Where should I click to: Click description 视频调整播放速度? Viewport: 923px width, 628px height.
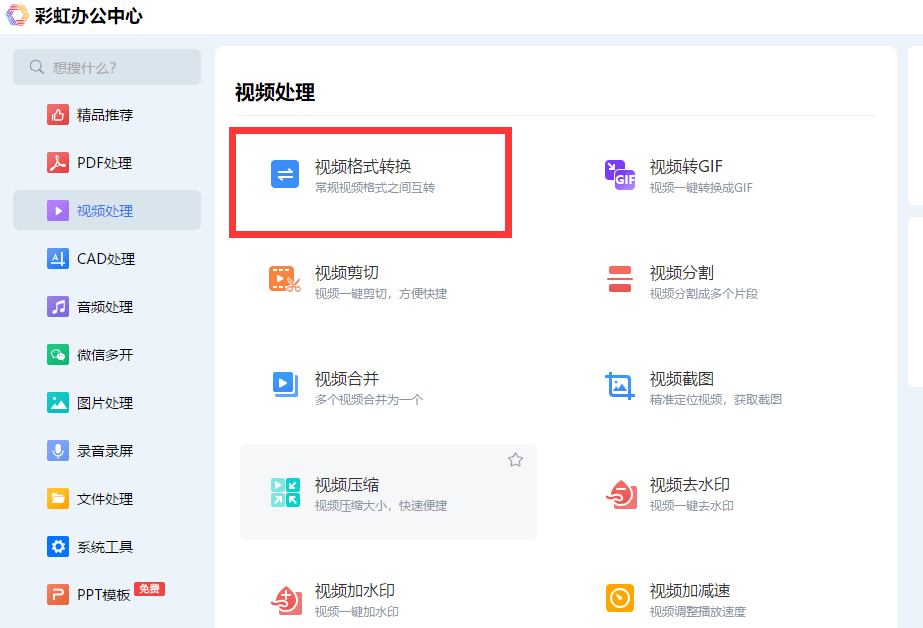coord(698,612)
